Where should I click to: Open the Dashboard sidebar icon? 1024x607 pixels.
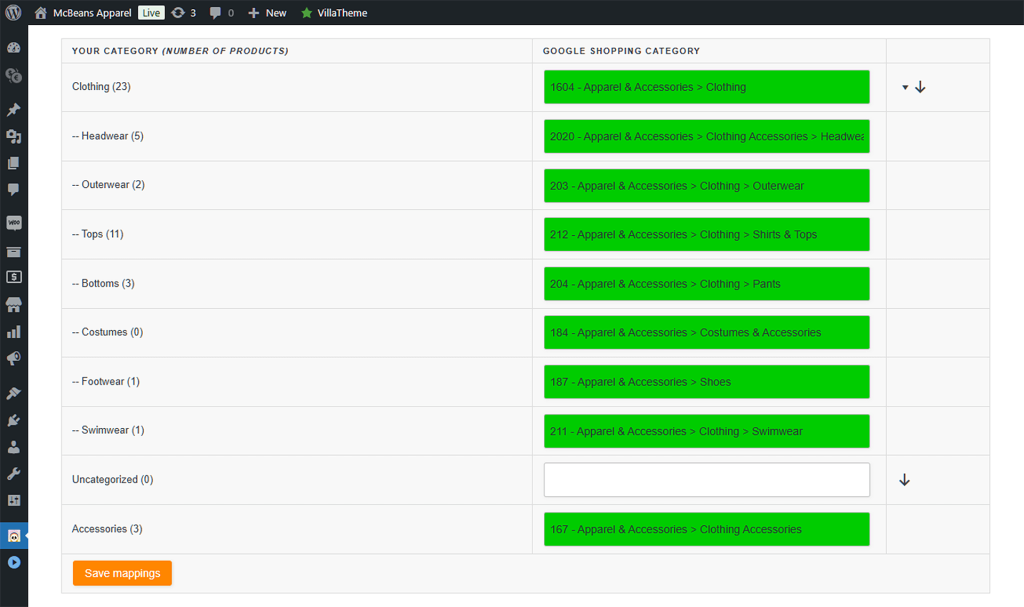(14, 48)
